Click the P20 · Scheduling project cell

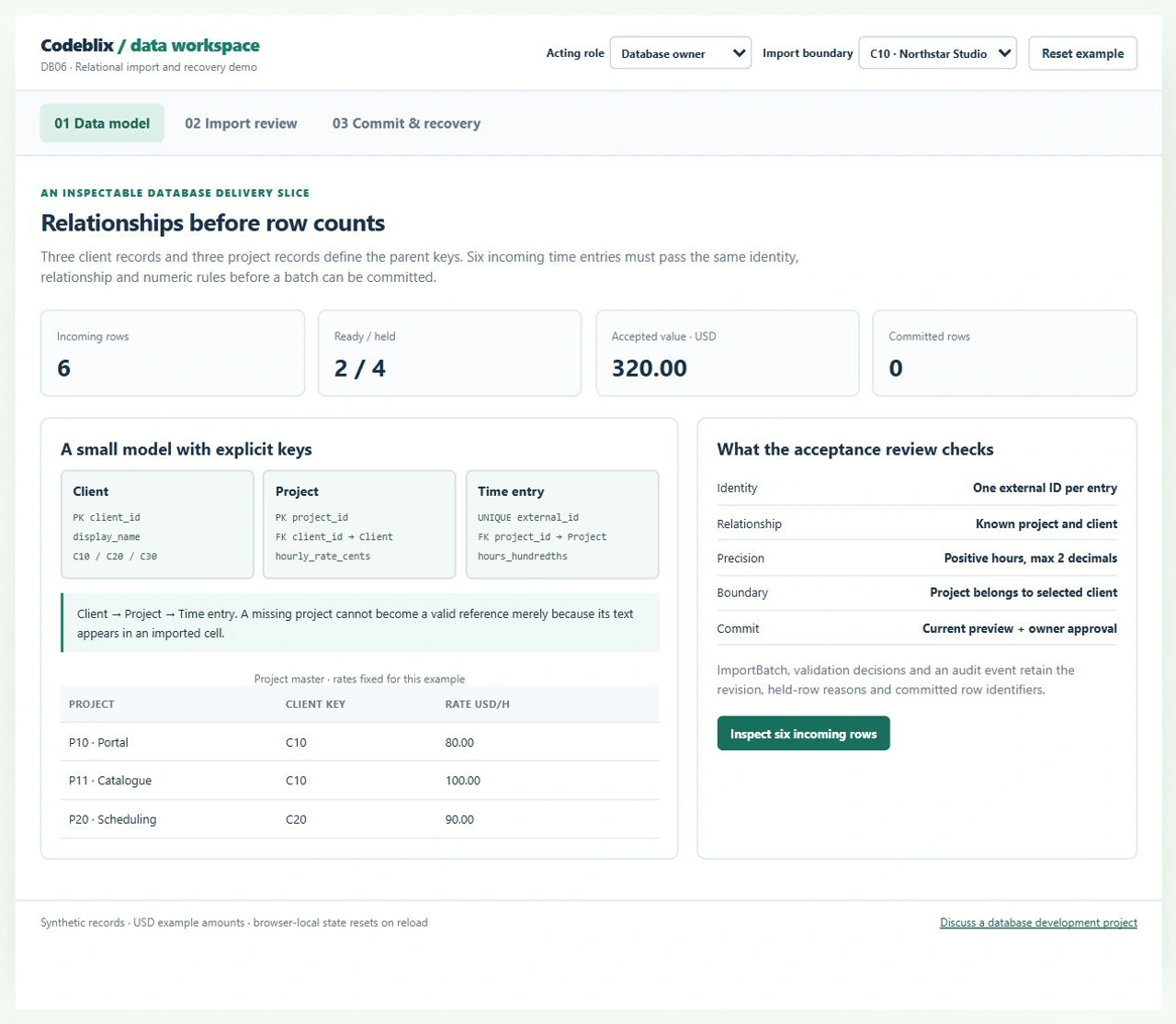coord(112,819)
